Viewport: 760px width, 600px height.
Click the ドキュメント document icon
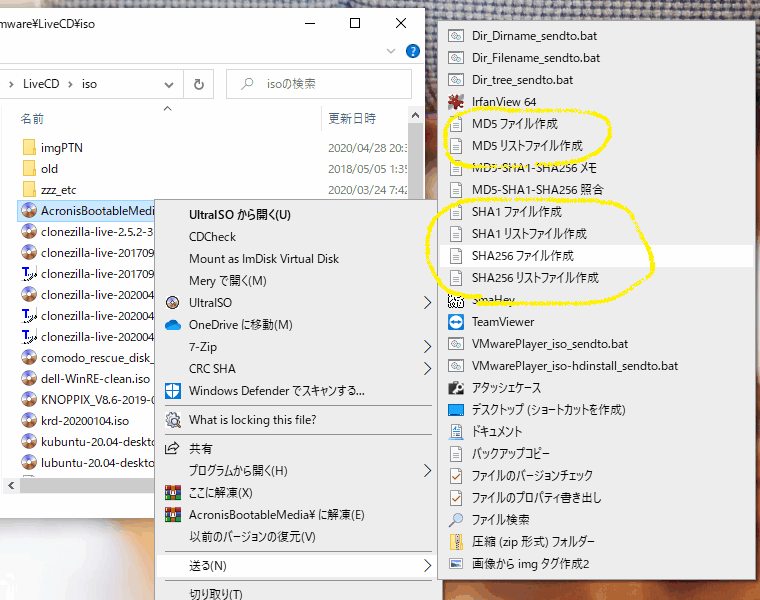(x=456, y=431)
